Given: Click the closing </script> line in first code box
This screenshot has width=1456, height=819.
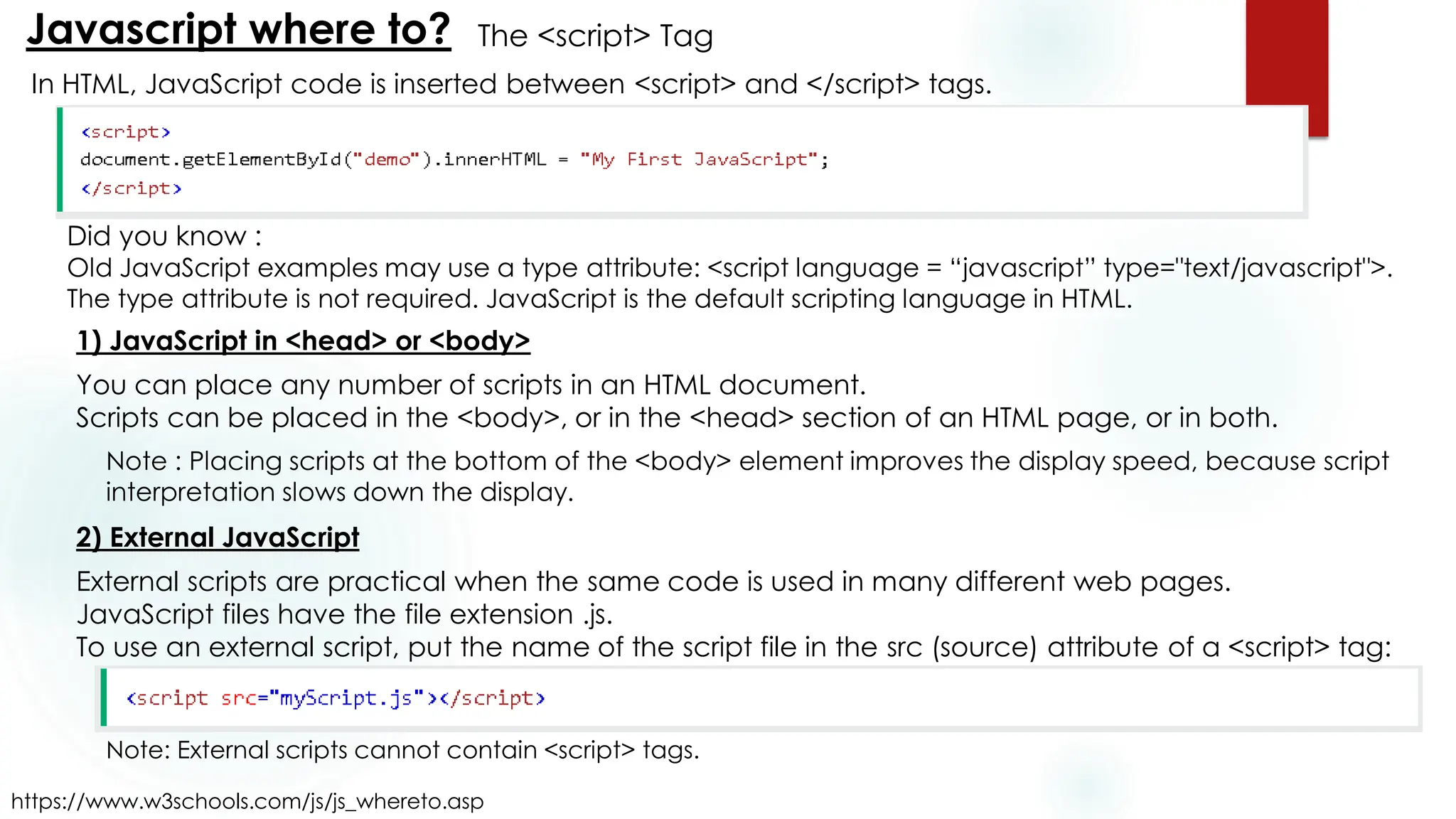Looking at the screenshot, I should pos(132,188).
